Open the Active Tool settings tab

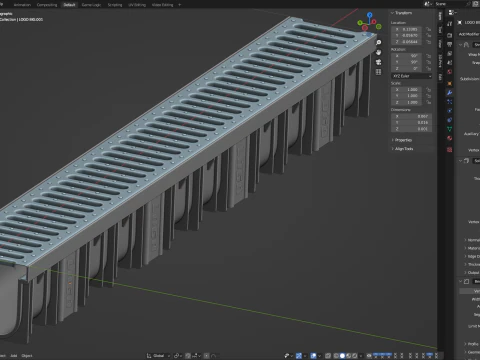[449, 24]
